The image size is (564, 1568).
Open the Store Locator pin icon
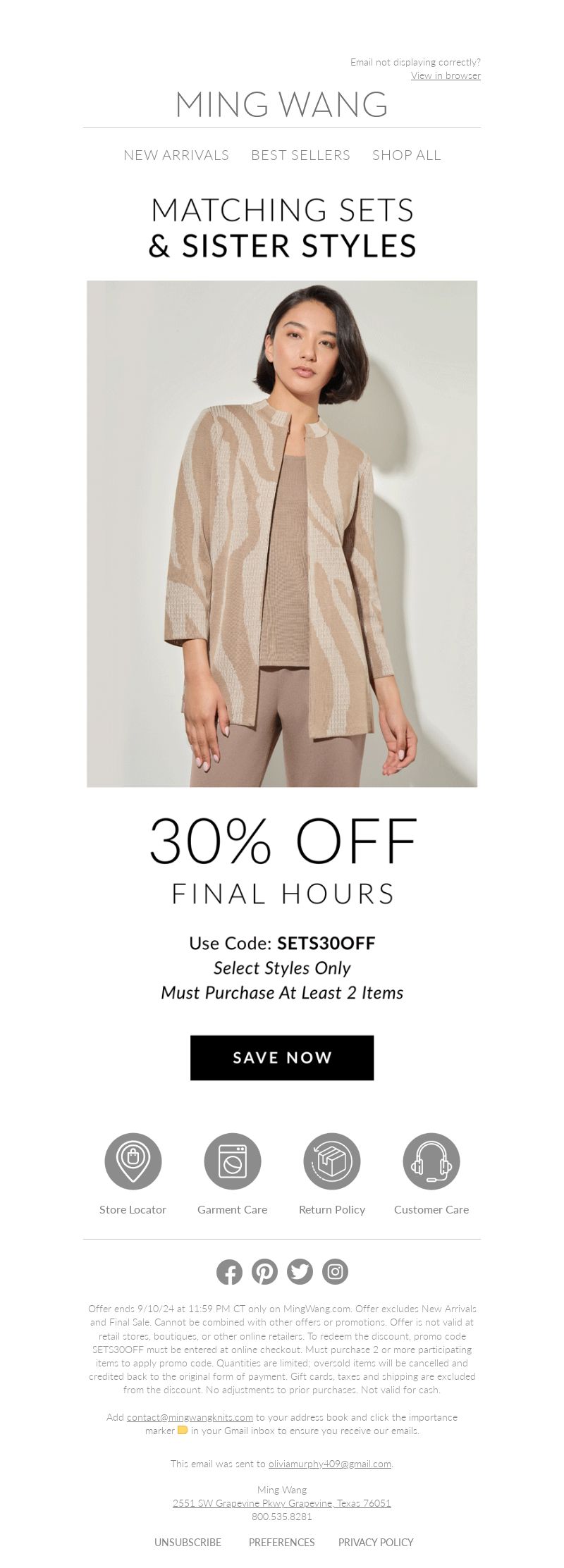coord(133,1161)
